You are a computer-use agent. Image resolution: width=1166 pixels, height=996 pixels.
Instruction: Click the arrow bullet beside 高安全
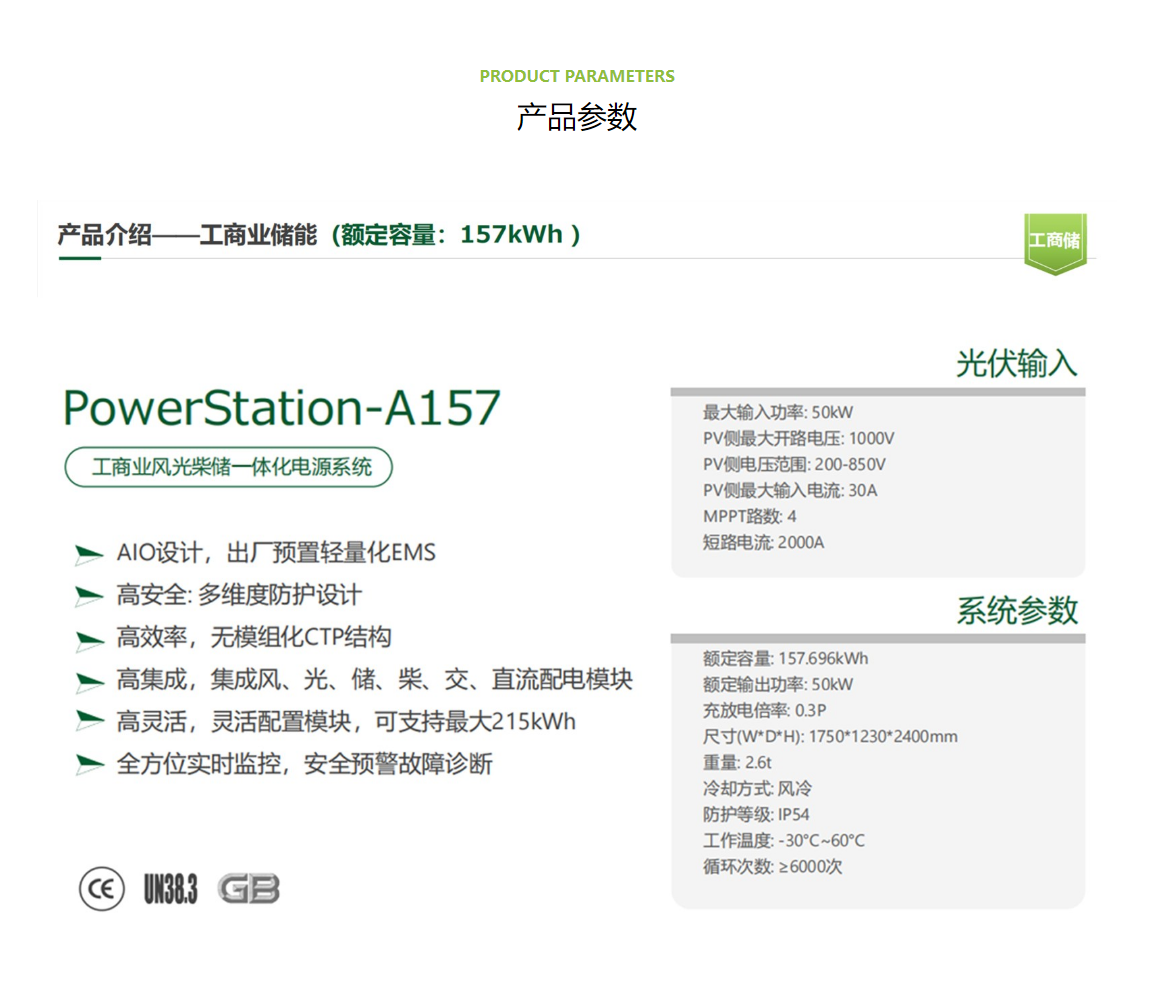[89, 596]
